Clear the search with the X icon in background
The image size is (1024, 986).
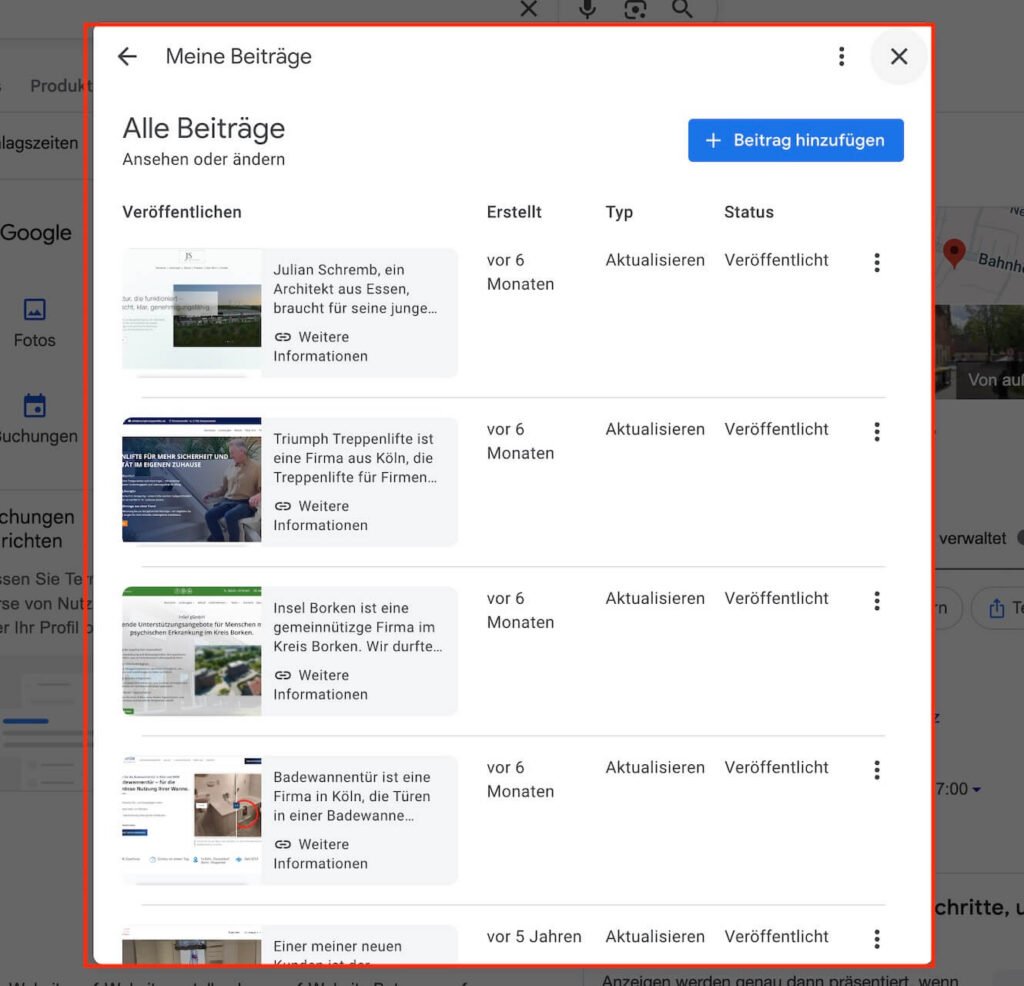[x=528, y=8]
